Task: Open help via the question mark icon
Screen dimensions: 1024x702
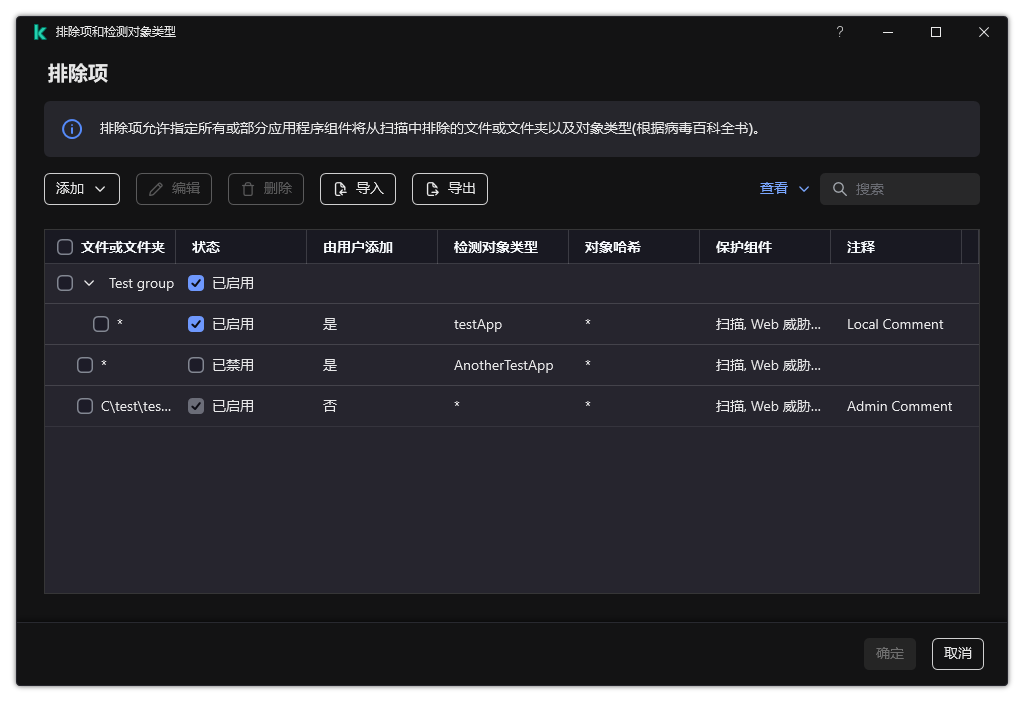Action: [x=839, y=31]
